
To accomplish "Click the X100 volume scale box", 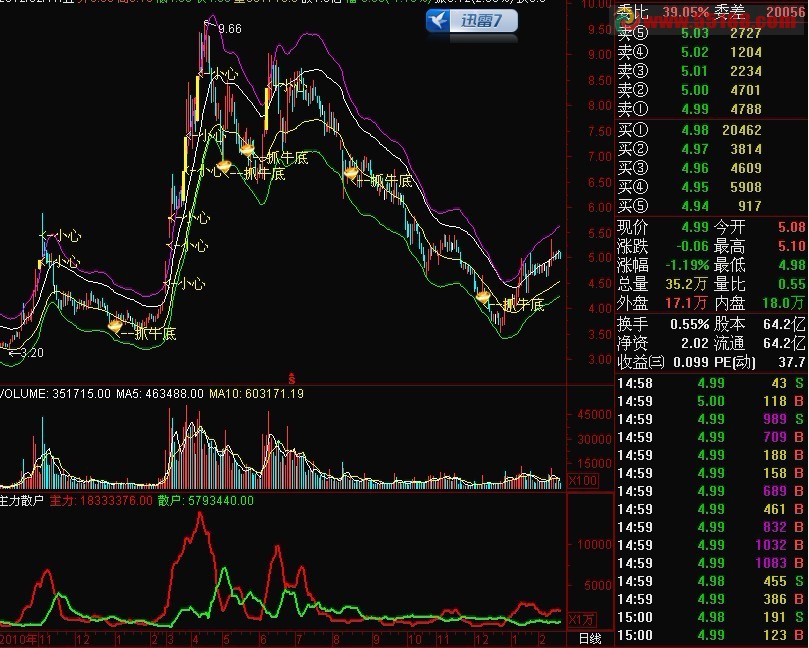I will [584, 481].
